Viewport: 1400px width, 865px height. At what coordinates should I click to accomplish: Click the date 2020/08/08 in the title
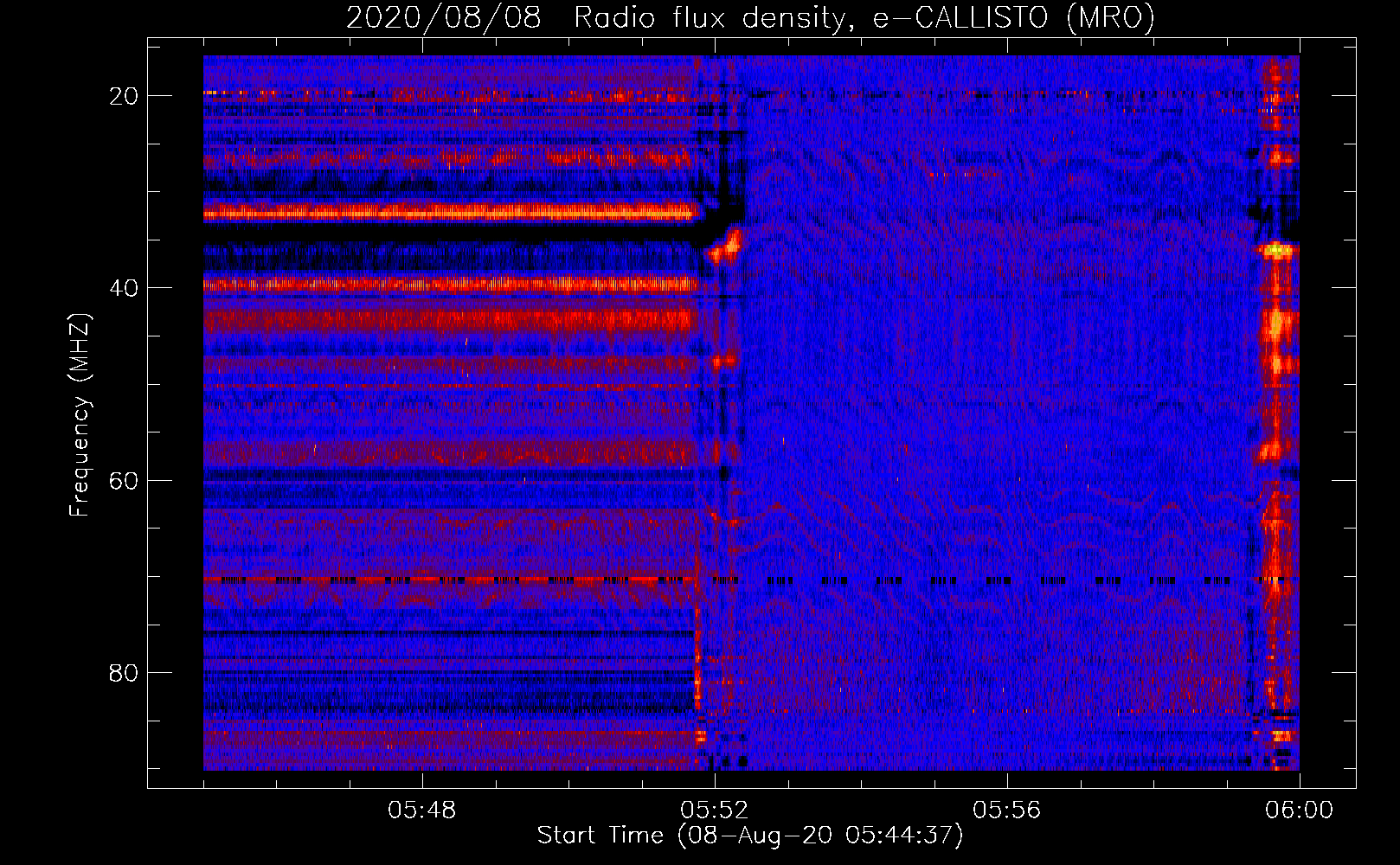pos(444,17)
